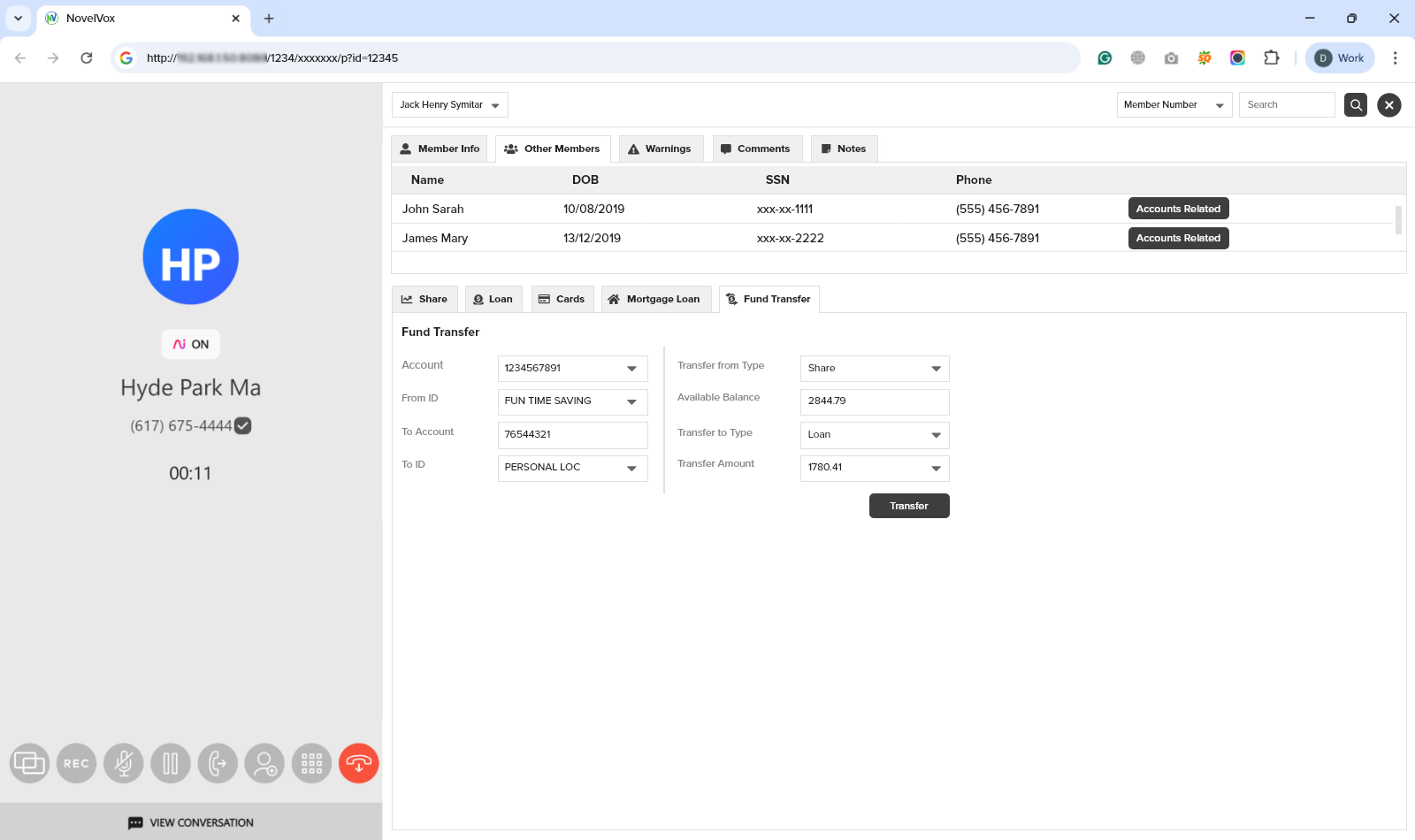The height and width of the screenshot is (840, 1415).
Task: Toggle the AI ON switch
Action: (x=190, y=344)
